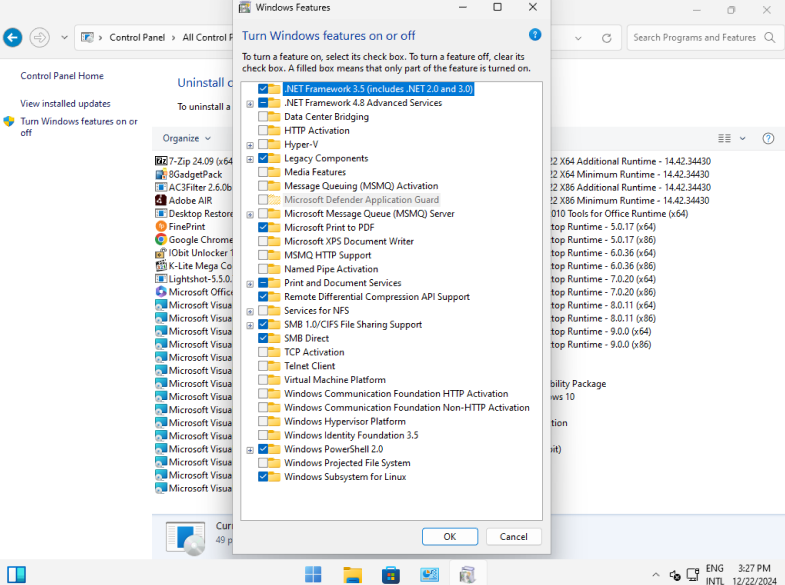Open the View installed updates link
The height and width of the screenshot is (585, 785).
tap(66, 104)
